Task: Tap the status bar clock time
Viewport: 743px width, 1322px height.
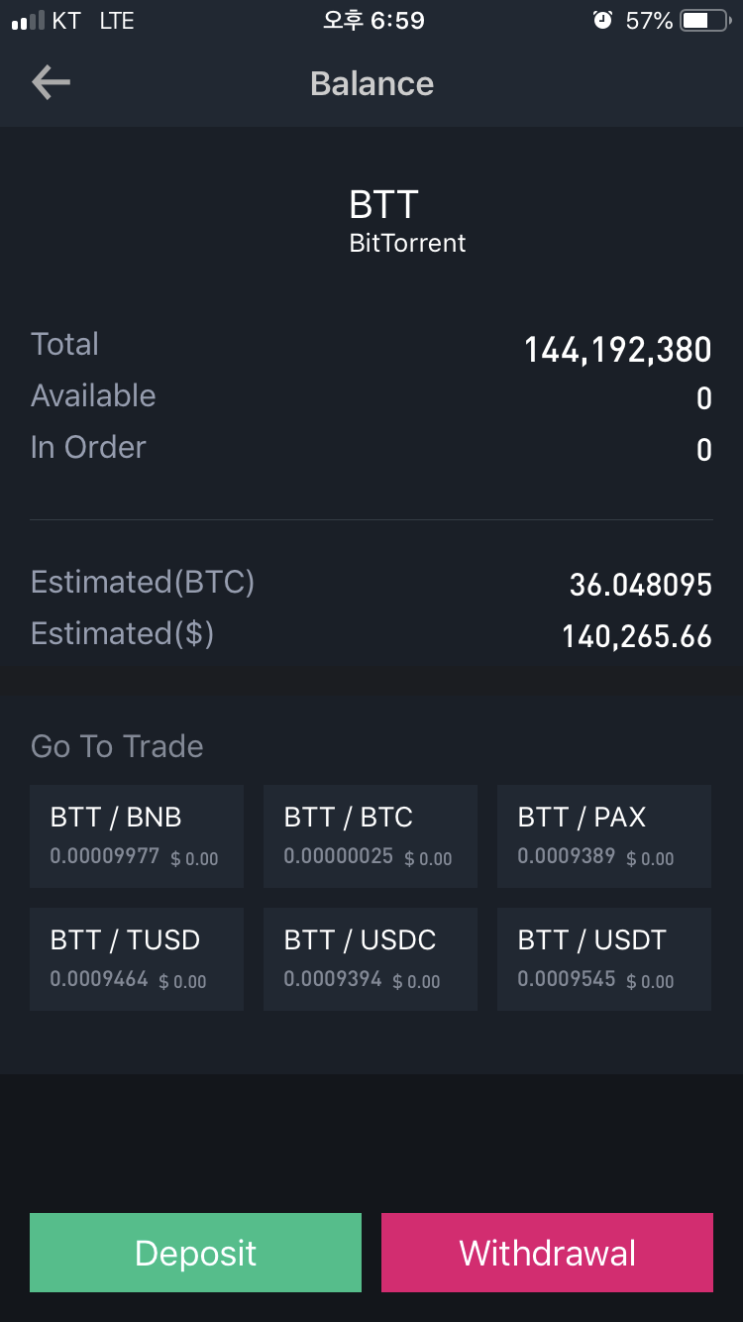Action: click(x=373, y=21)
